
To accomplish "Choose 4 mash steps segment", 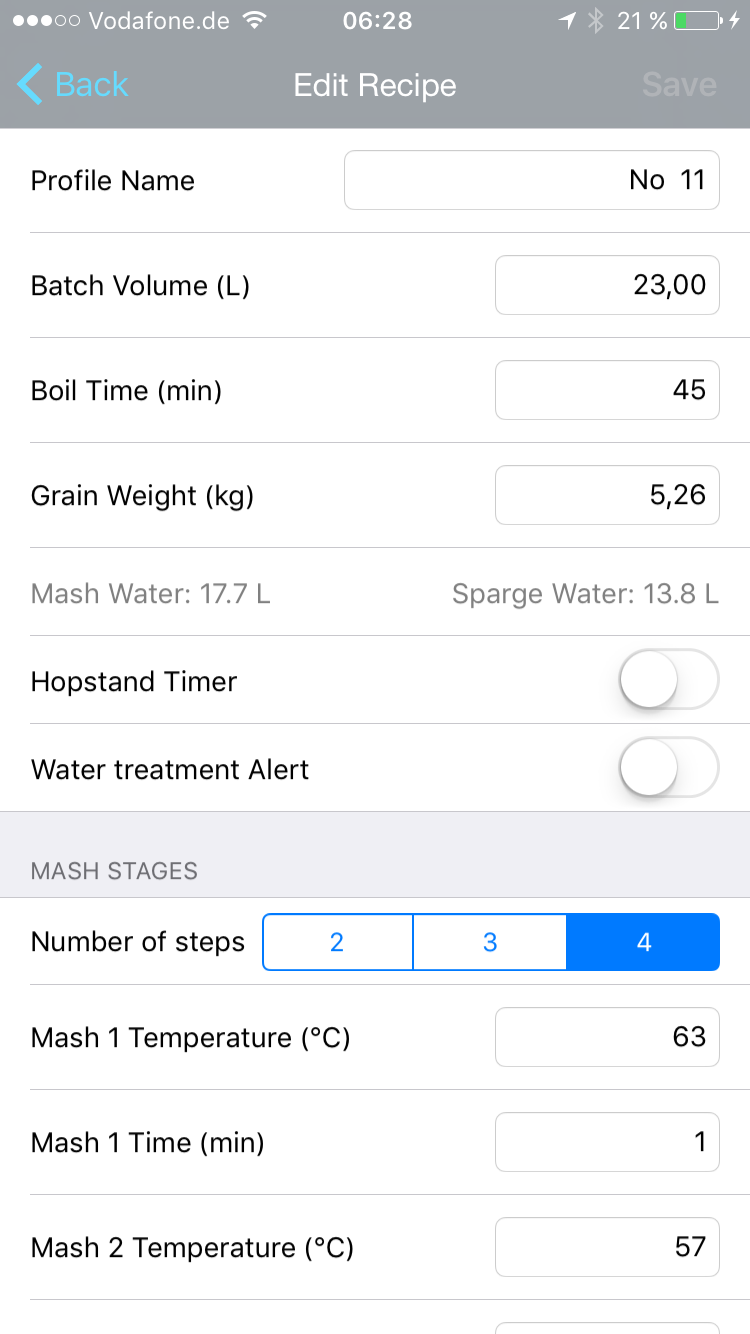I will pos(643,942).
